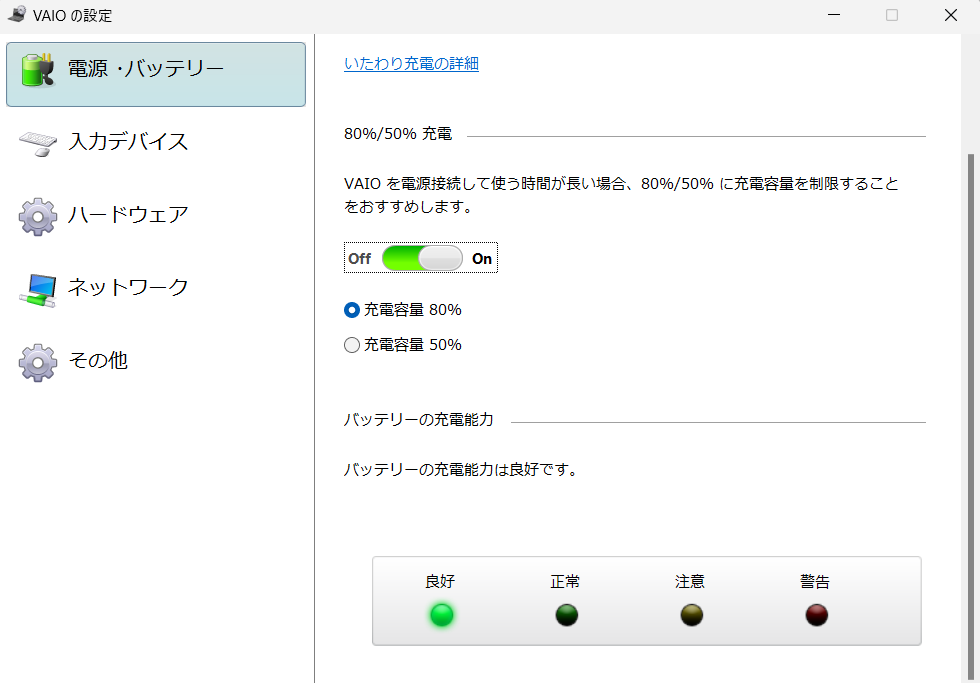Click the バッテリーの充電能力 section heading
This screenshot has height=683, width=980.
point(419,420)
